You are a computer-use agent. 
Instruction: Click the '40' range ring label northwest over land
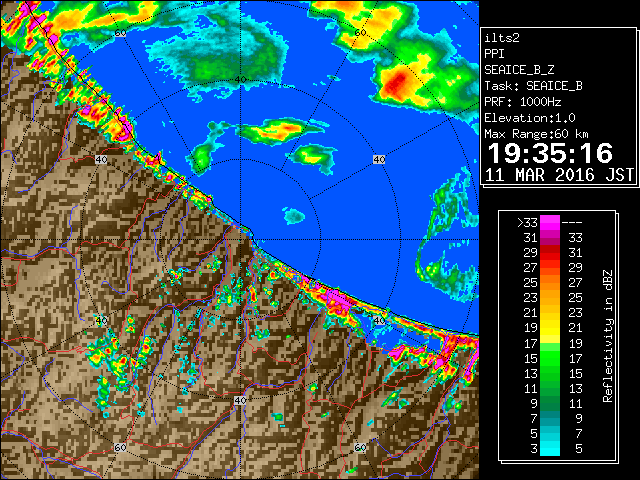pyautogui.click(x=101, y=159)
